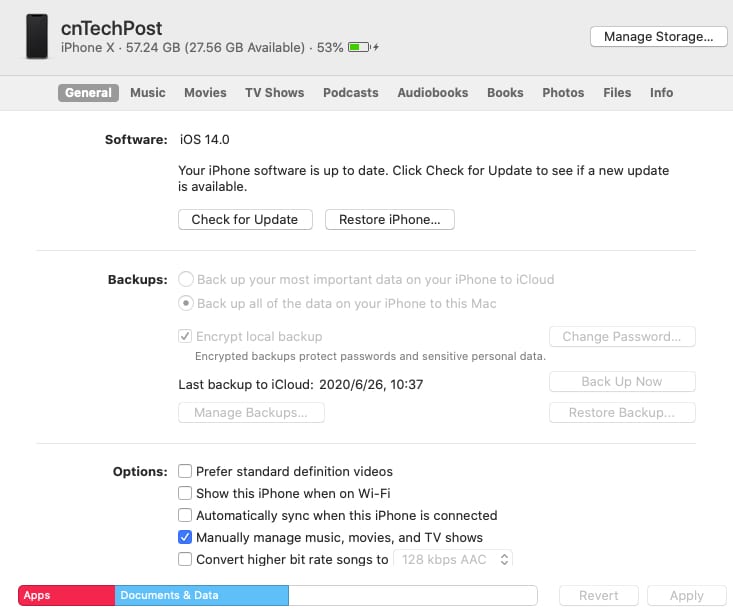Click the Back Up Now button

tap(621, 381)
